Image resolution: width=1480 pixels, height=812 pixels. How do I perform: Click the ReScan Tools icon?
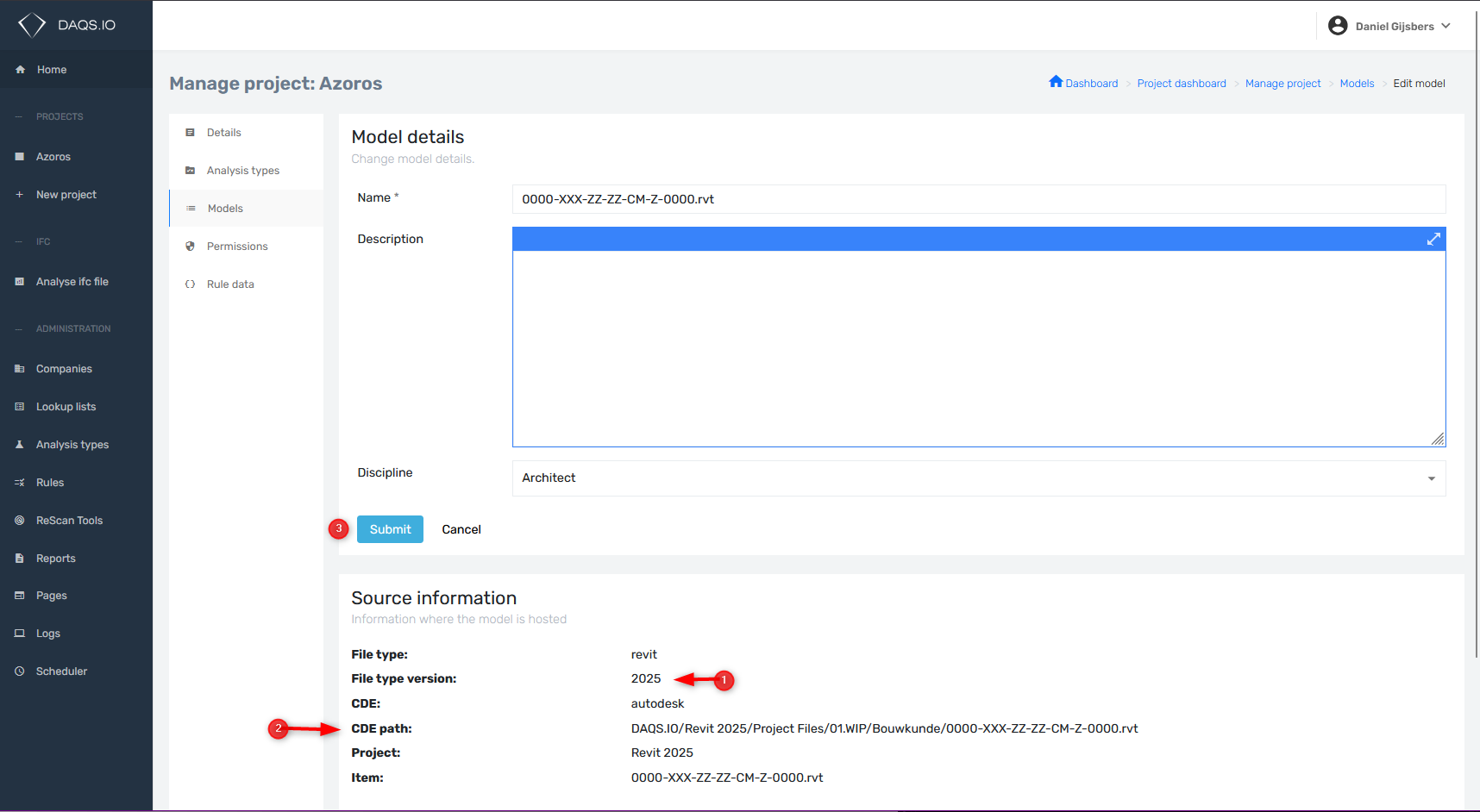pyautogui.click(x=19, y=521)
